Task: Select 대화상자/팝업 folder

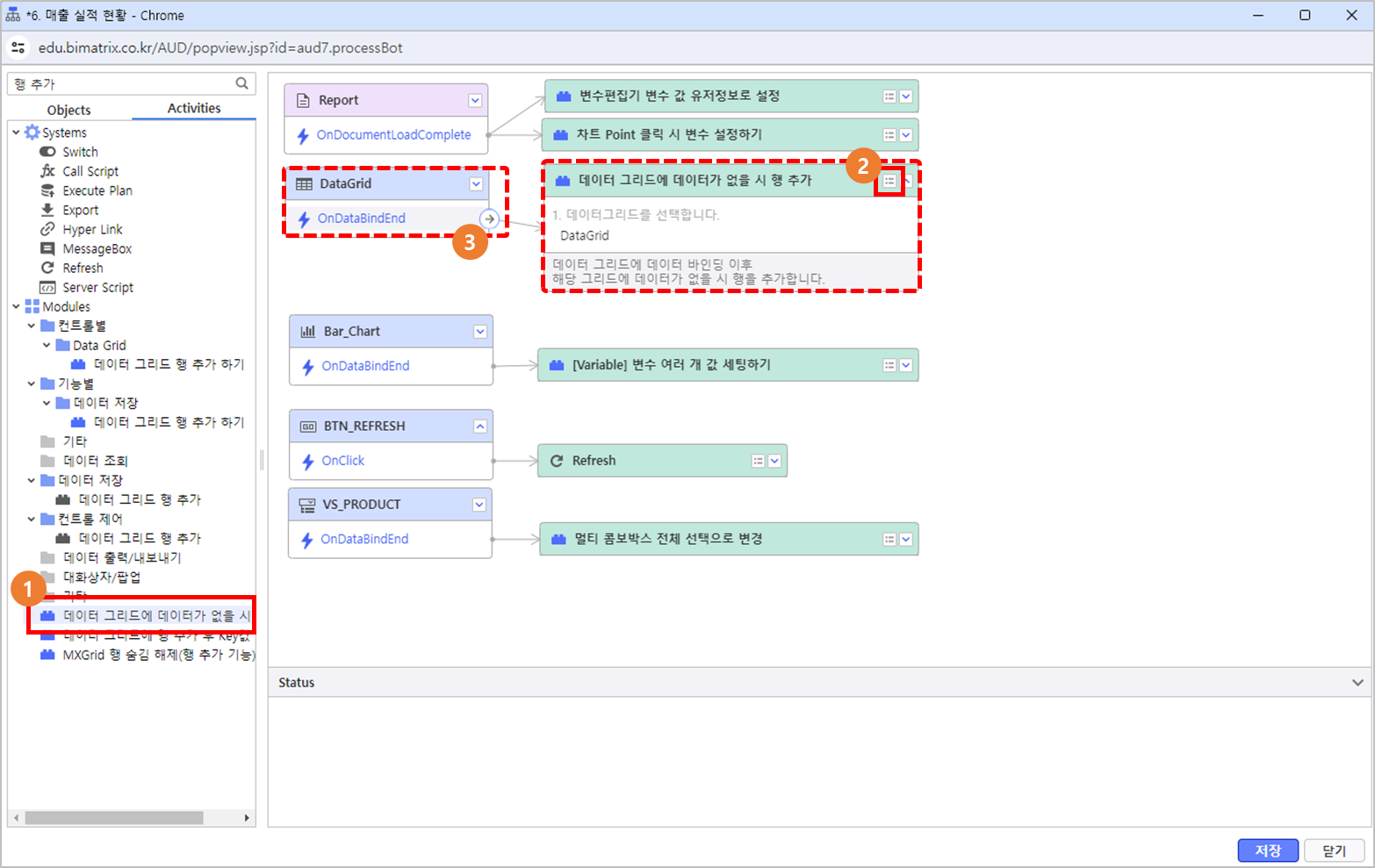Action: click(90, 577)
